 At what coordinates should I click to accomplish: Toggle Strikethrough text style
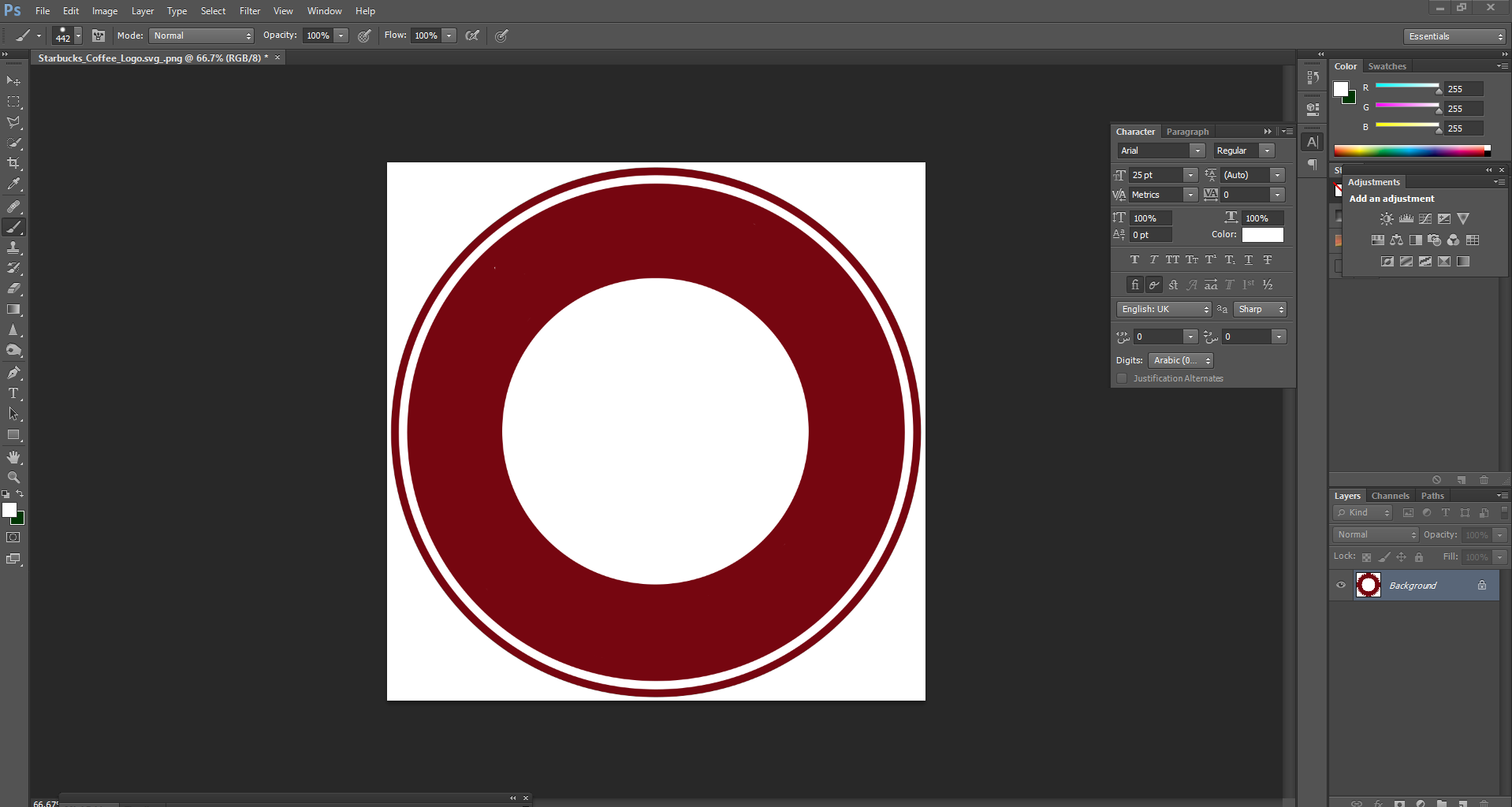[1268, 259]
